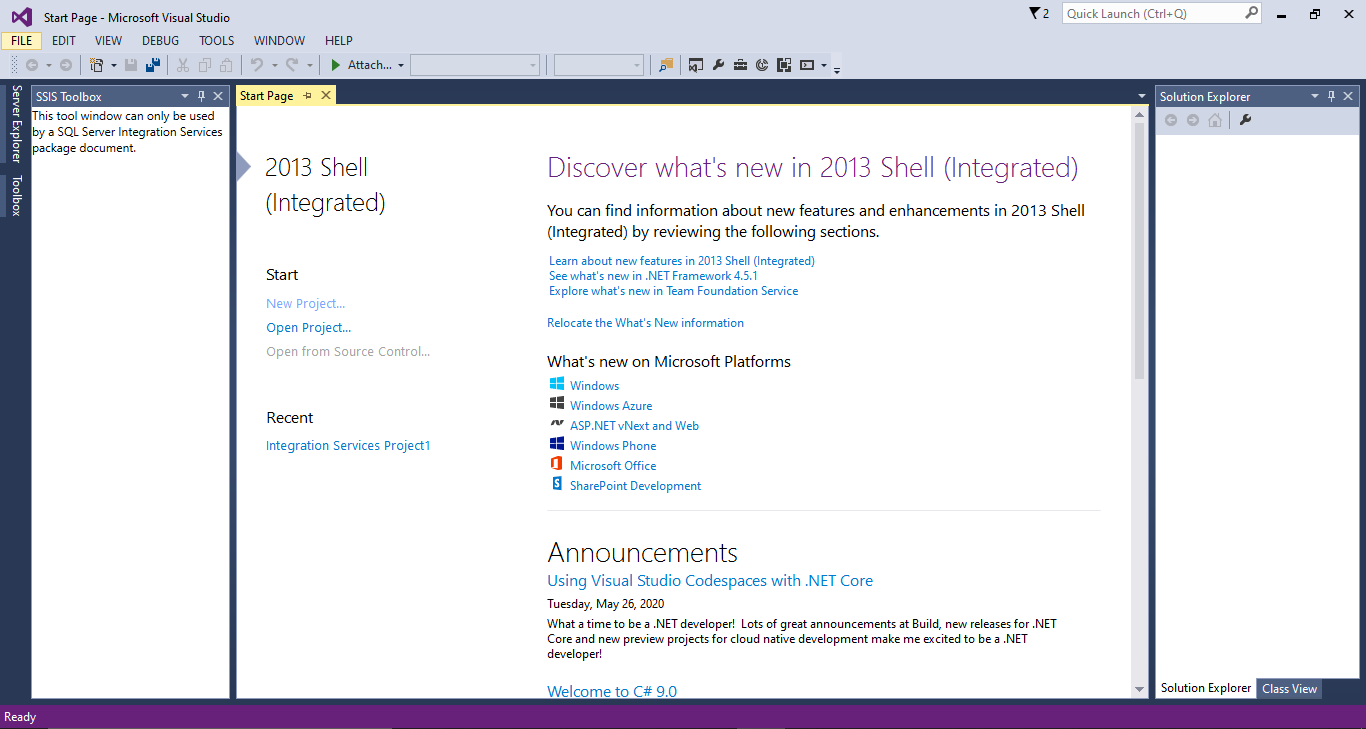Click the Navigate Forward arrow icon
This screenshot has width=1366, height=729.
66,65
